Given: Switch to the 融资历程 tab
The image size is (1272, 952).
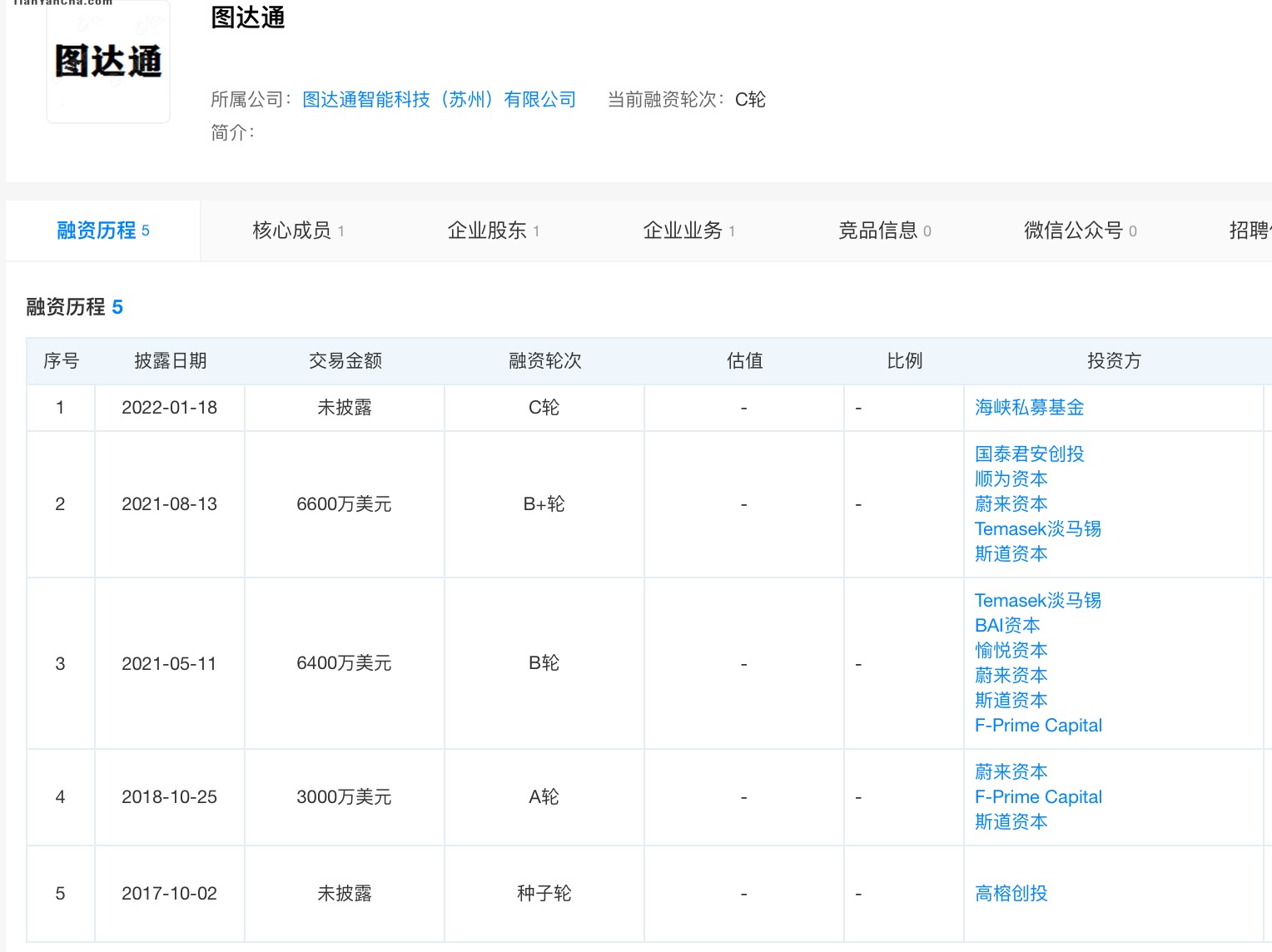Looking at the screenshot, I should tap(103, 231).
